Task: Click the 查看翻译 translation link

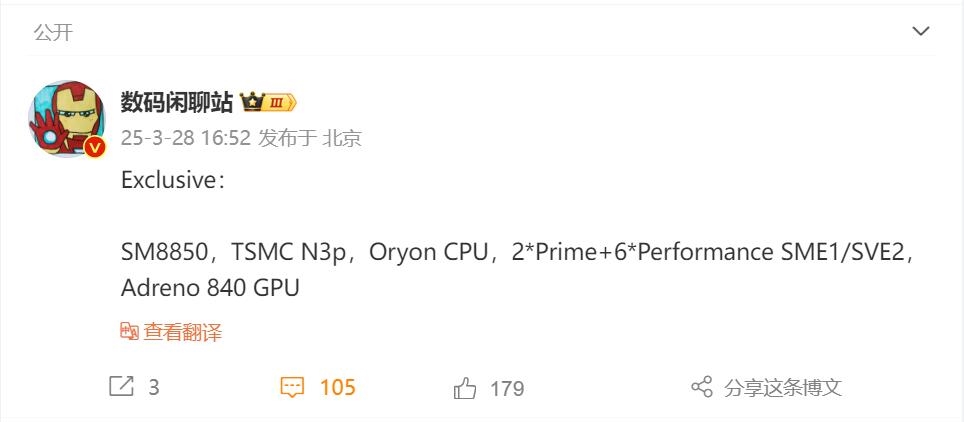Action: pyautogui.click(x=182, y=332)
